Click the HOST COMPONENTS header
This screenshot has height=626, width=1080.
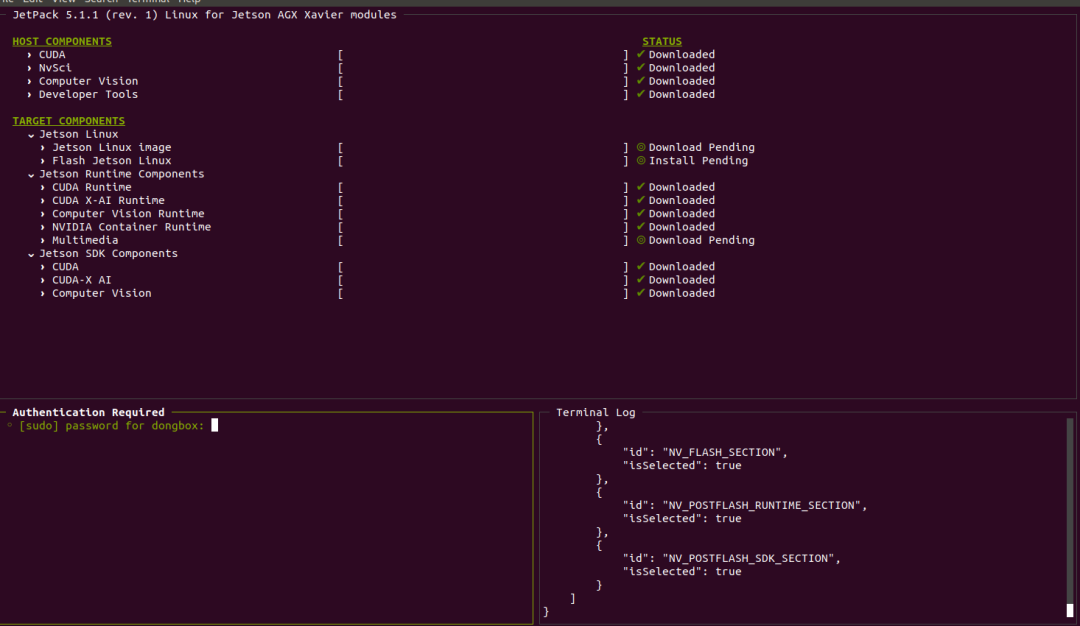coord(61,41)
